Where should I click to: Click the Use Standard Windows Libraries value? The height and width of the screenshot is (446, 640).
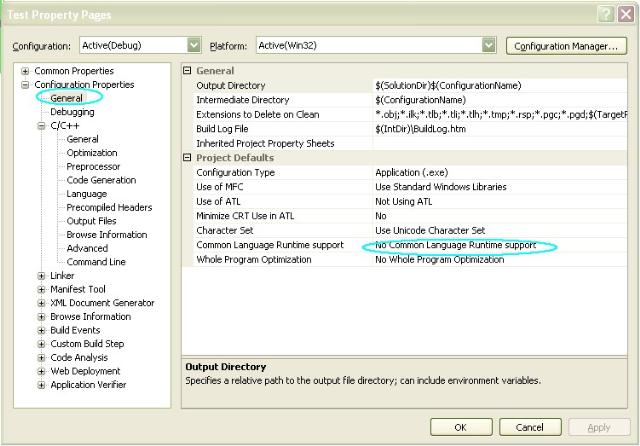point(440,187)
